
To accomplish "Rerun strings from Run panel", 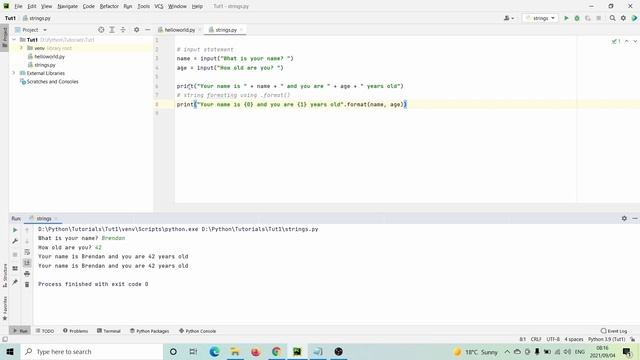I will point(15,230).
